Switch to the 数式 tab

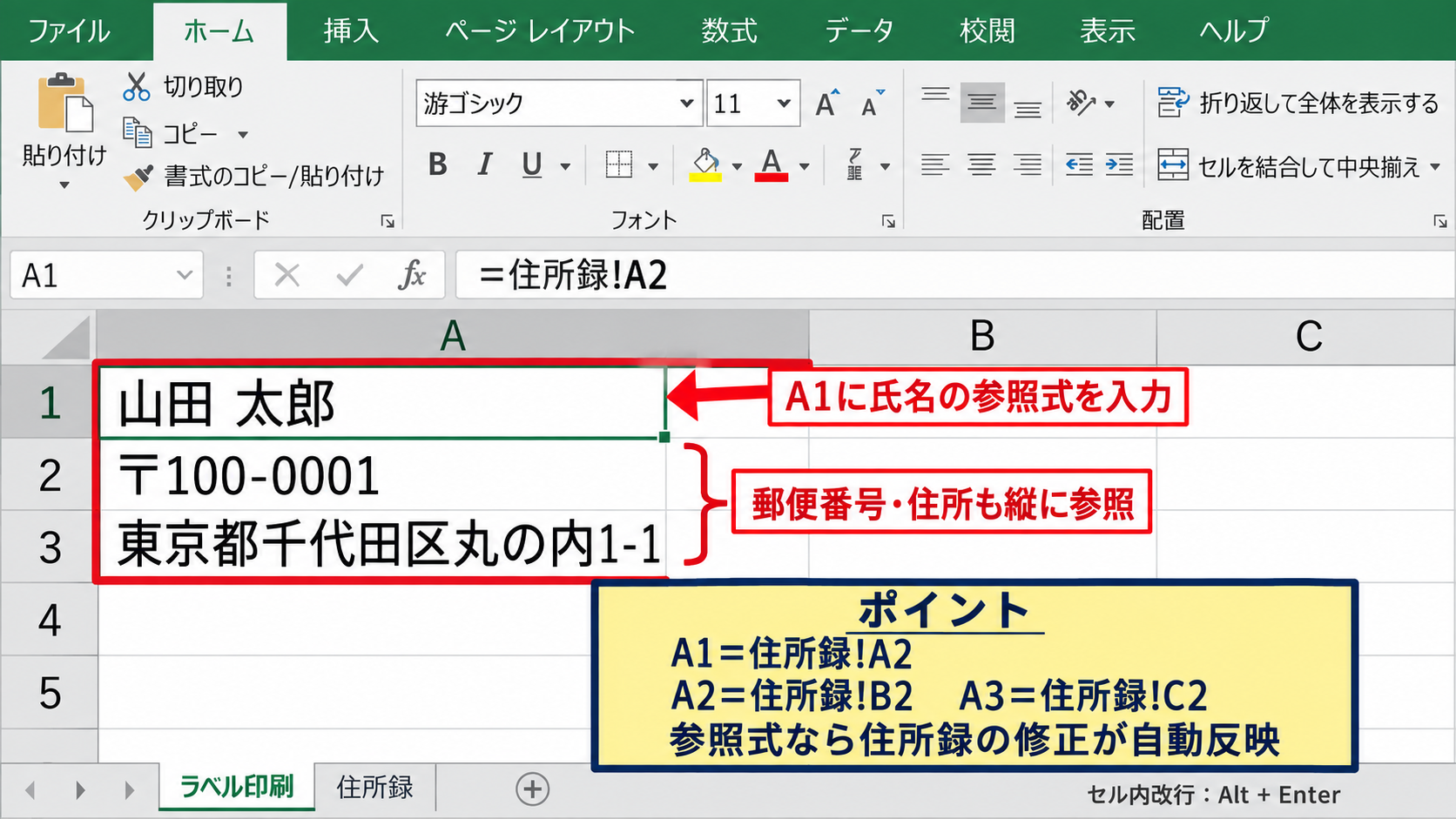pos(729,31)
